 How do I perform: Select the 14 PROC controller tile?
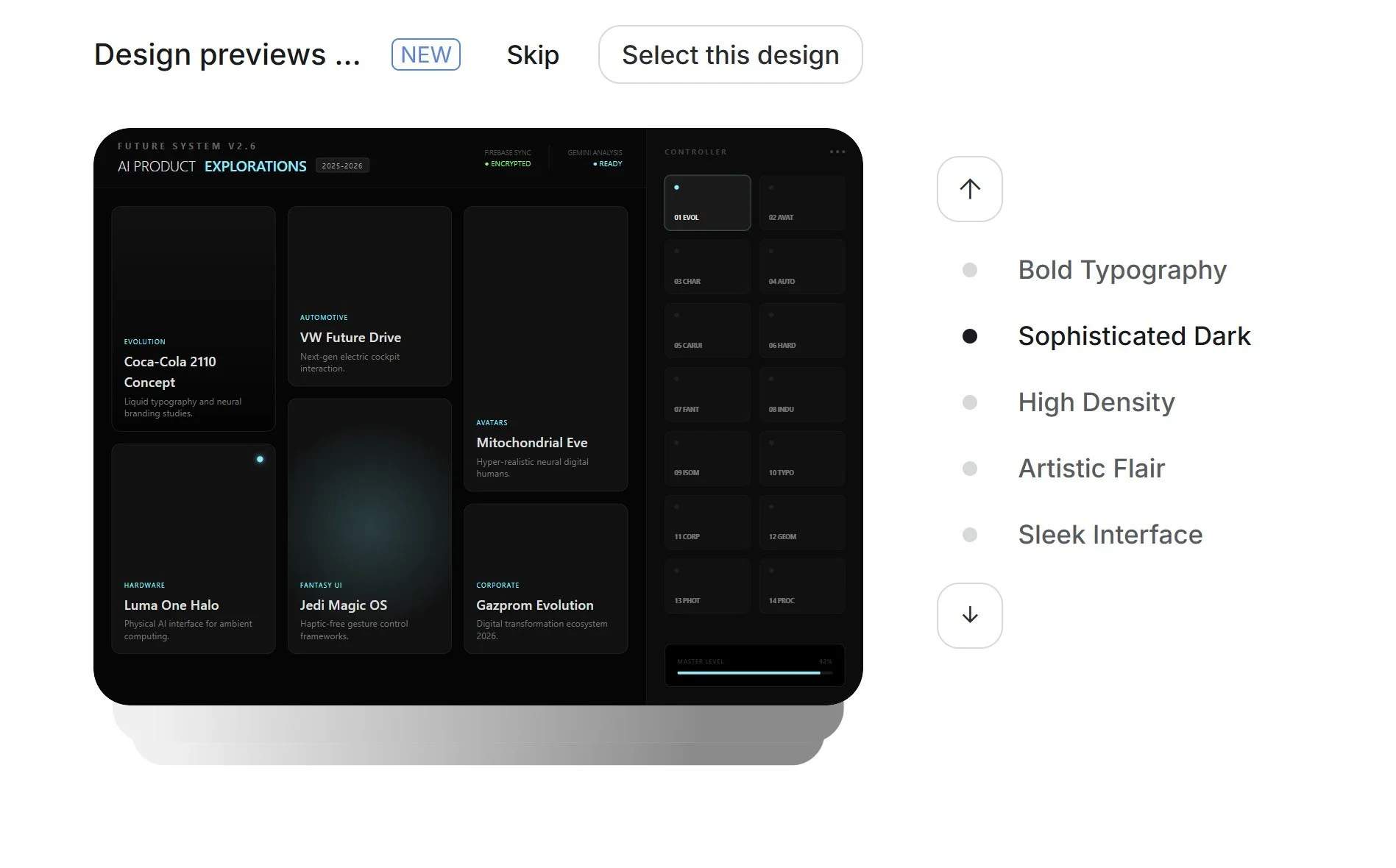point(802,586)
